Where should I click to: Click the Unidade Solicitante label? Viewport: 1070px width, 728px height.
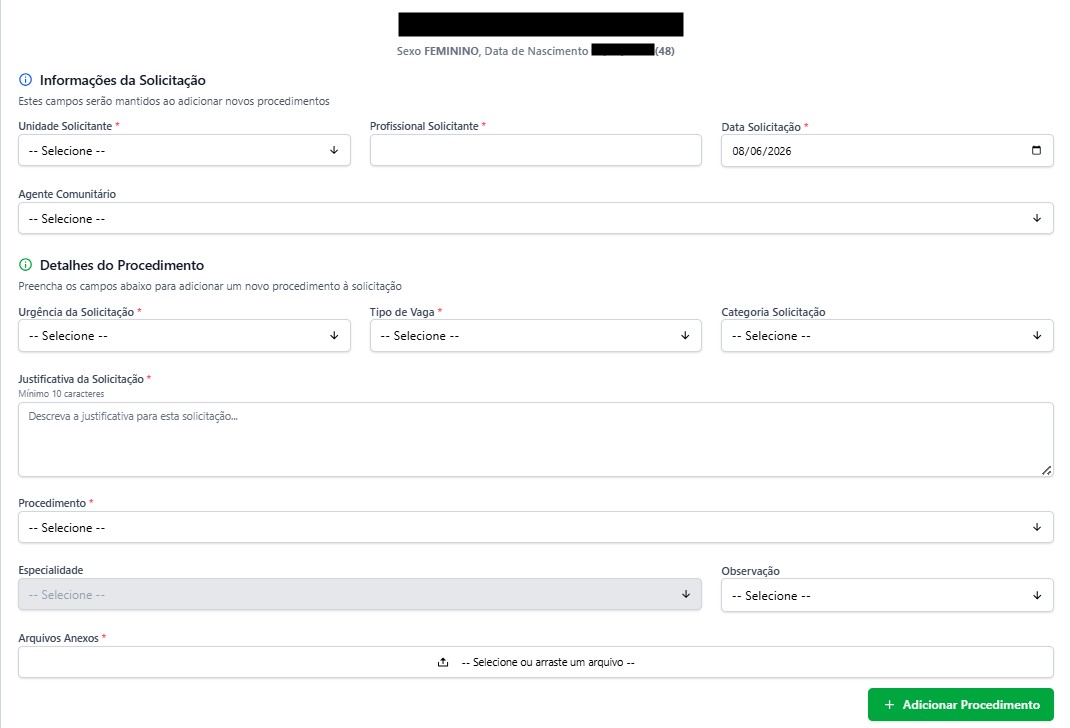click(x=65, y=126)
